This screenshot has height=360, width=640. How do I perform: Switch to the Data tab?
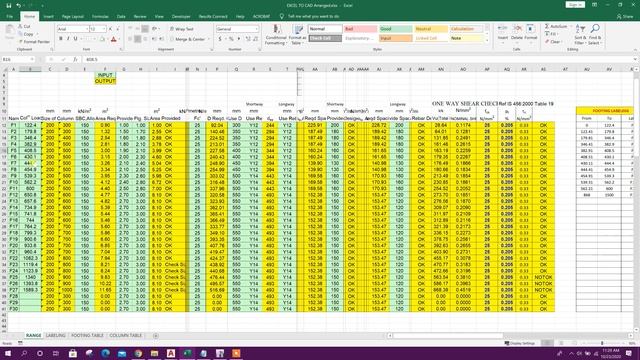tap(121, 16)
